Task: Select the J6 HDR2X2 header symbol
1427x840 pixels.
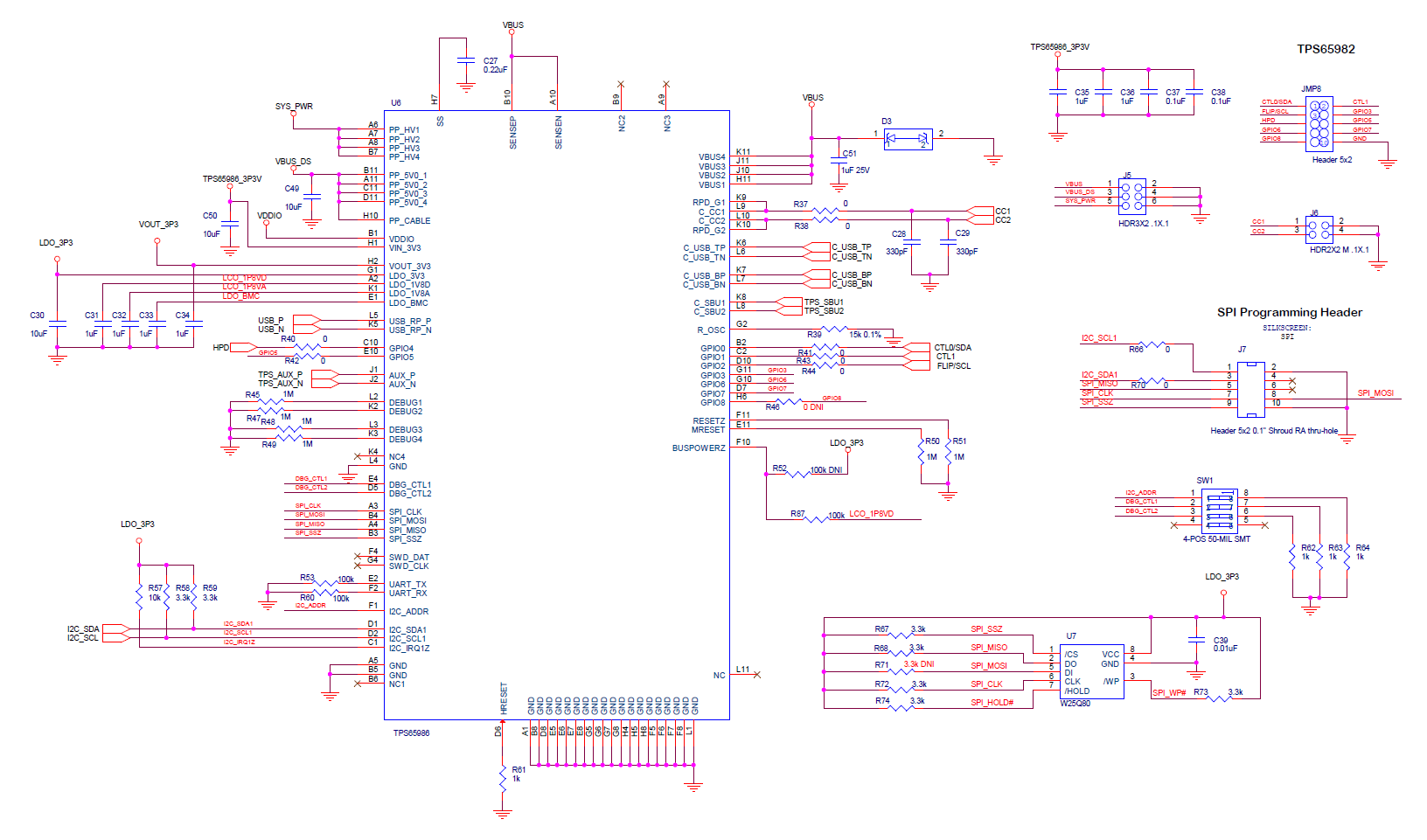Action: (1319, 230)
